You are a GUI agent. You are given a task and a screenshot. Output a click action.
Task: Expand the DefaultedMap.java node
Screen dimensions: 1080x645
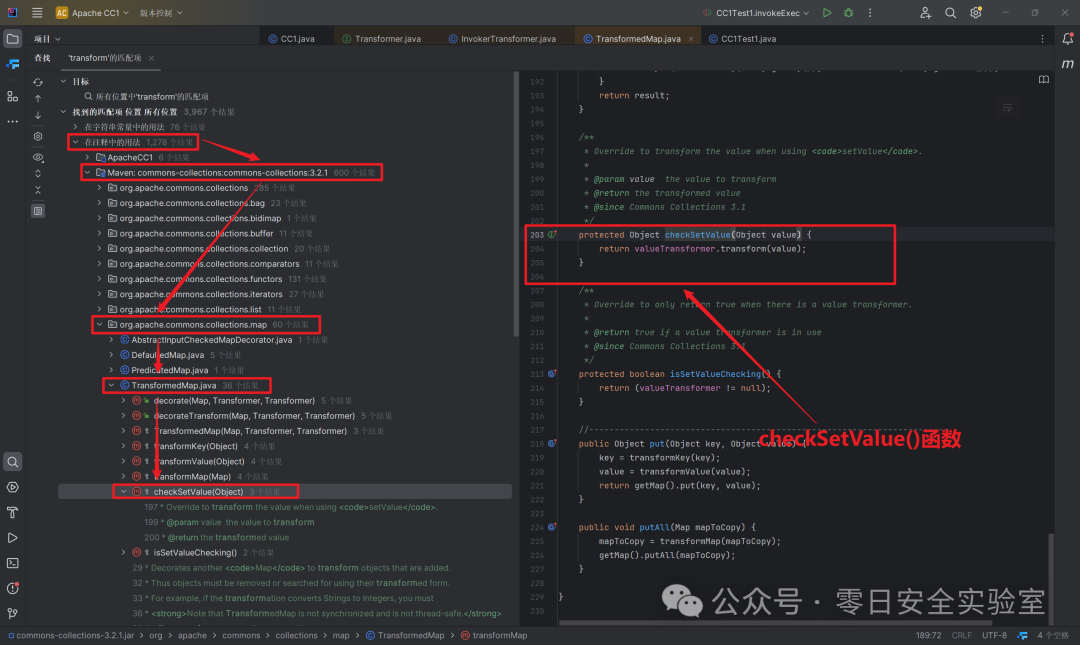111,354
